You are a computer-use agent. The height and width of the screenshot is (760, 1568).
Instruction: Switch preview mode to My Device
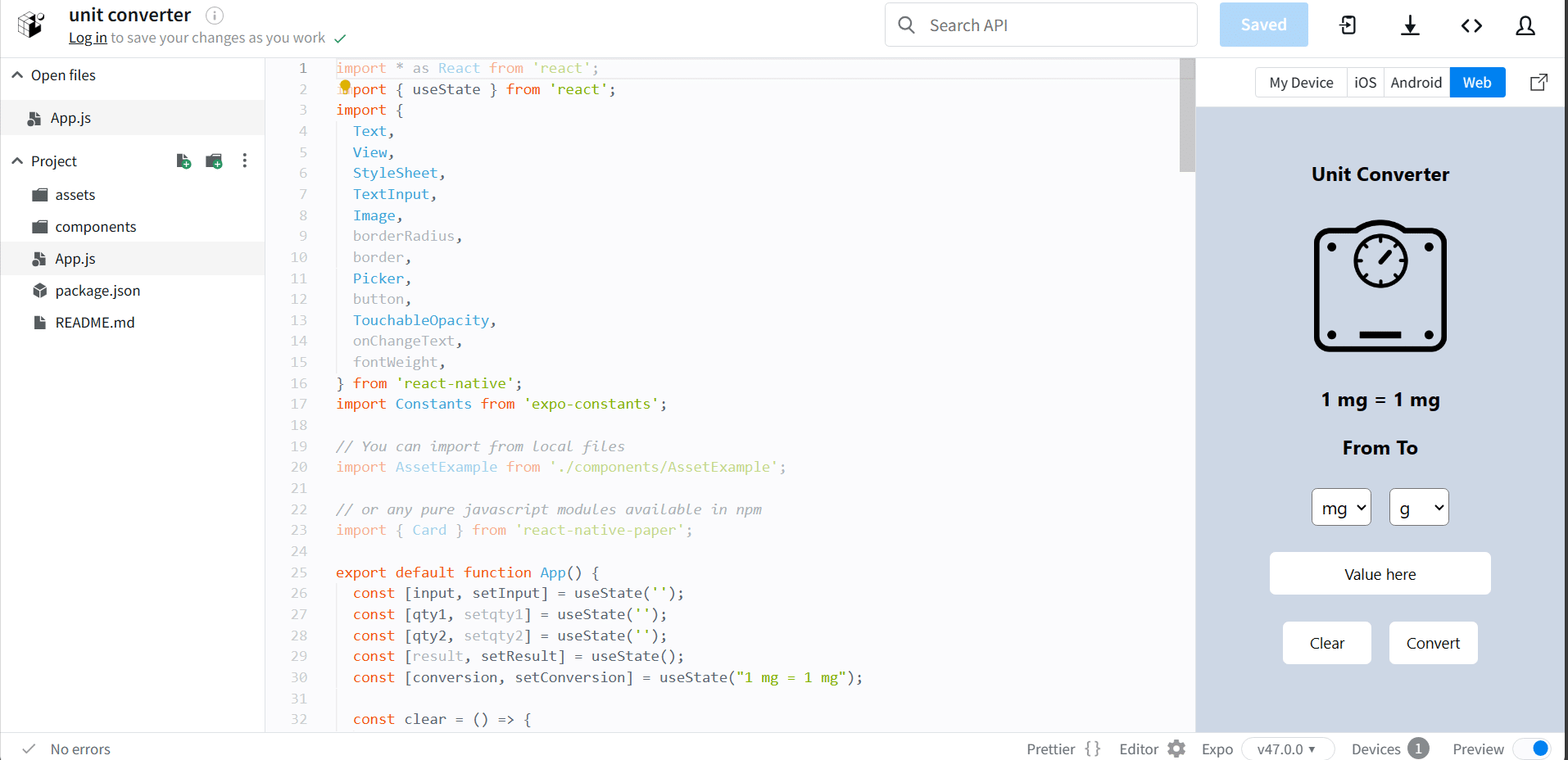pos(1299,82)
